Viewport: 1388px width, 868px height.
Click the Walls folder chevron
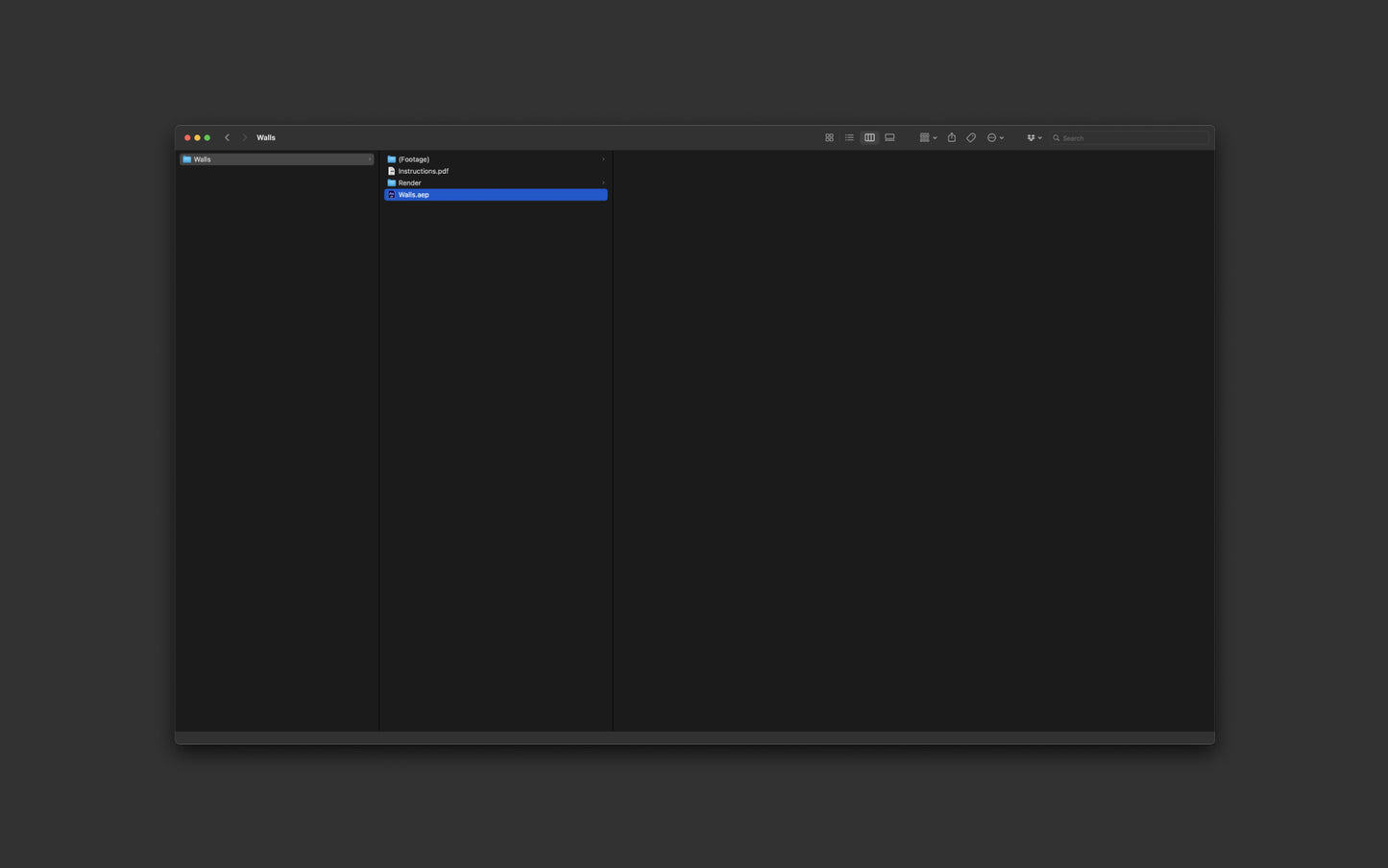pyautogui.click(x=369, y=159)
